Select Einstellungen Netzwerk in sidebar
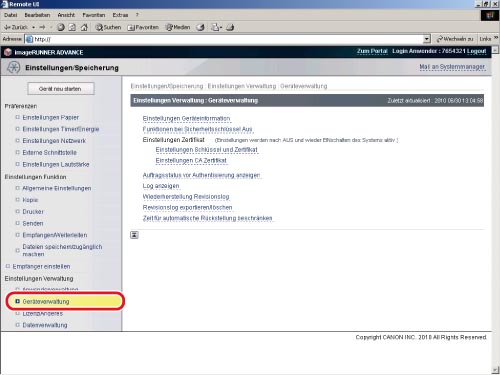The height and width of the screenshot is (375, 500). pyautogui.click(x=54, y=141)
